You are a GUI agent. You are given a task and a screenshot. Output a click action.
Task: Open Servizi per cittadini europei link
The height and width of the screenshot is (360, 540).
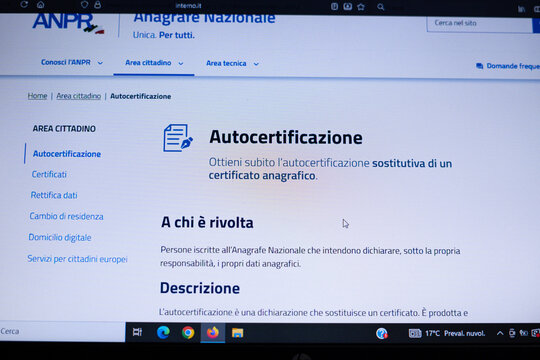coord(77,259)
